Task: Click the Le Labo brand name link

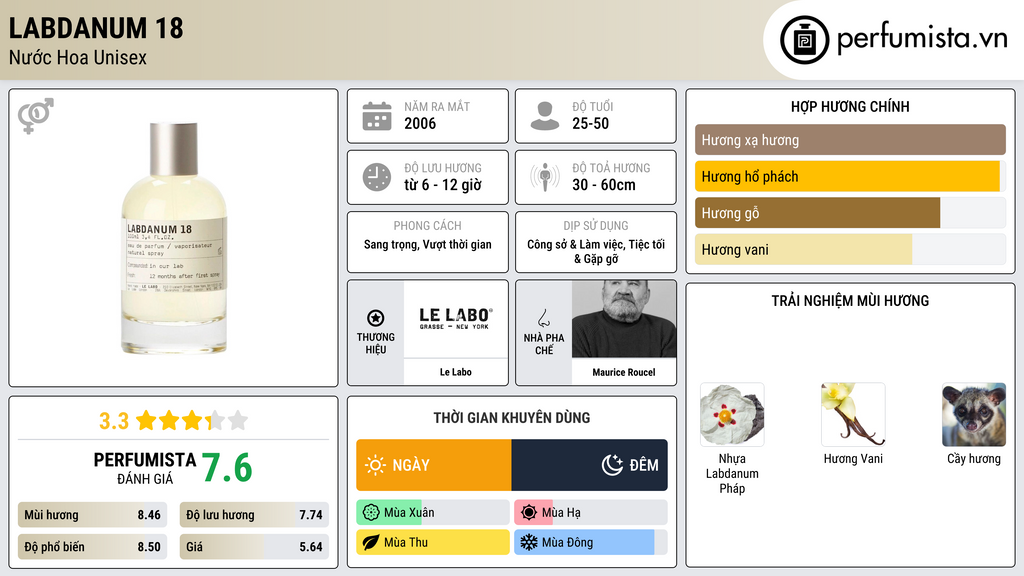Action: tap(455, 372)
